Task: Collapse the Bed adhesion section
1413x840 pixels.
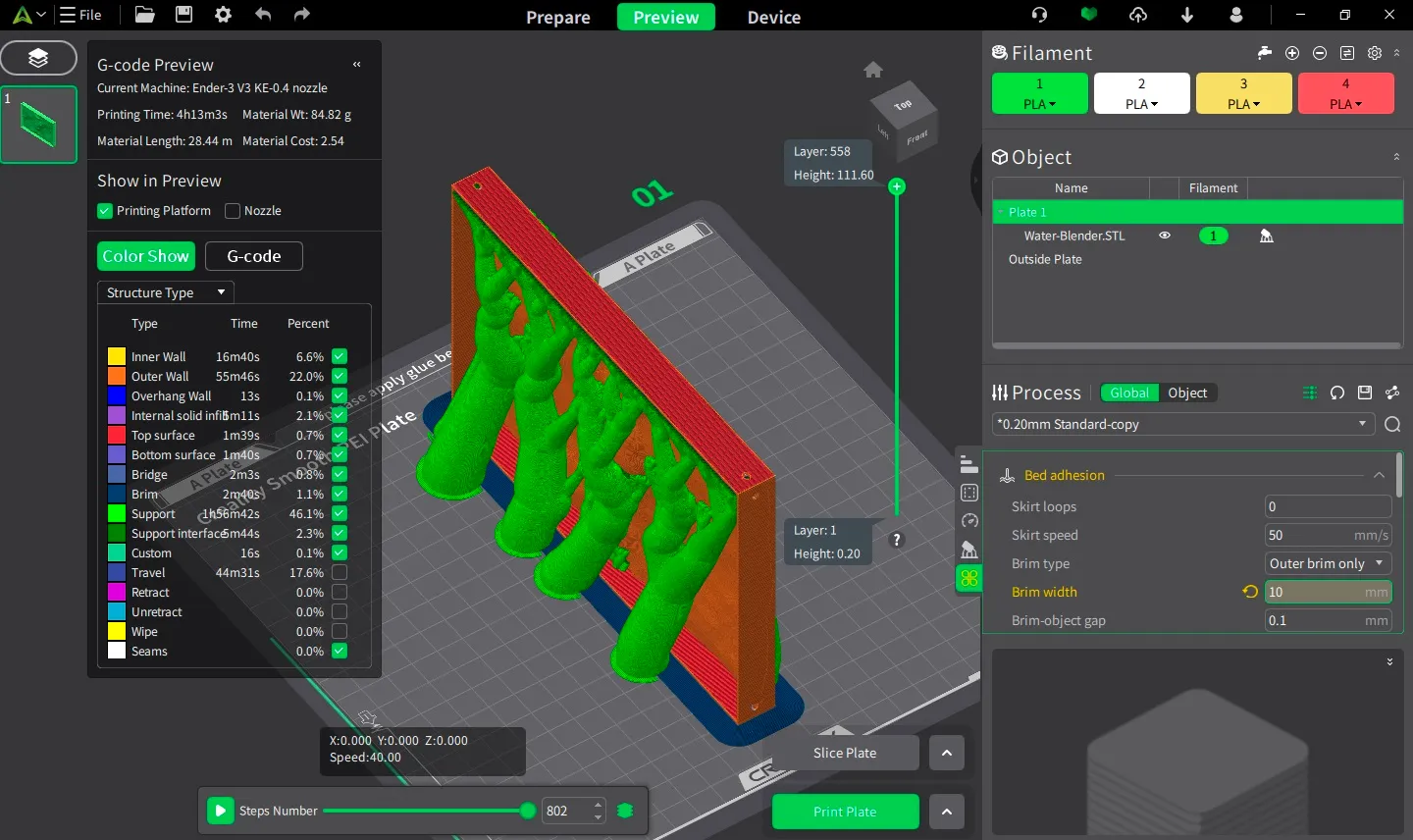Action: click(1379, 475)
